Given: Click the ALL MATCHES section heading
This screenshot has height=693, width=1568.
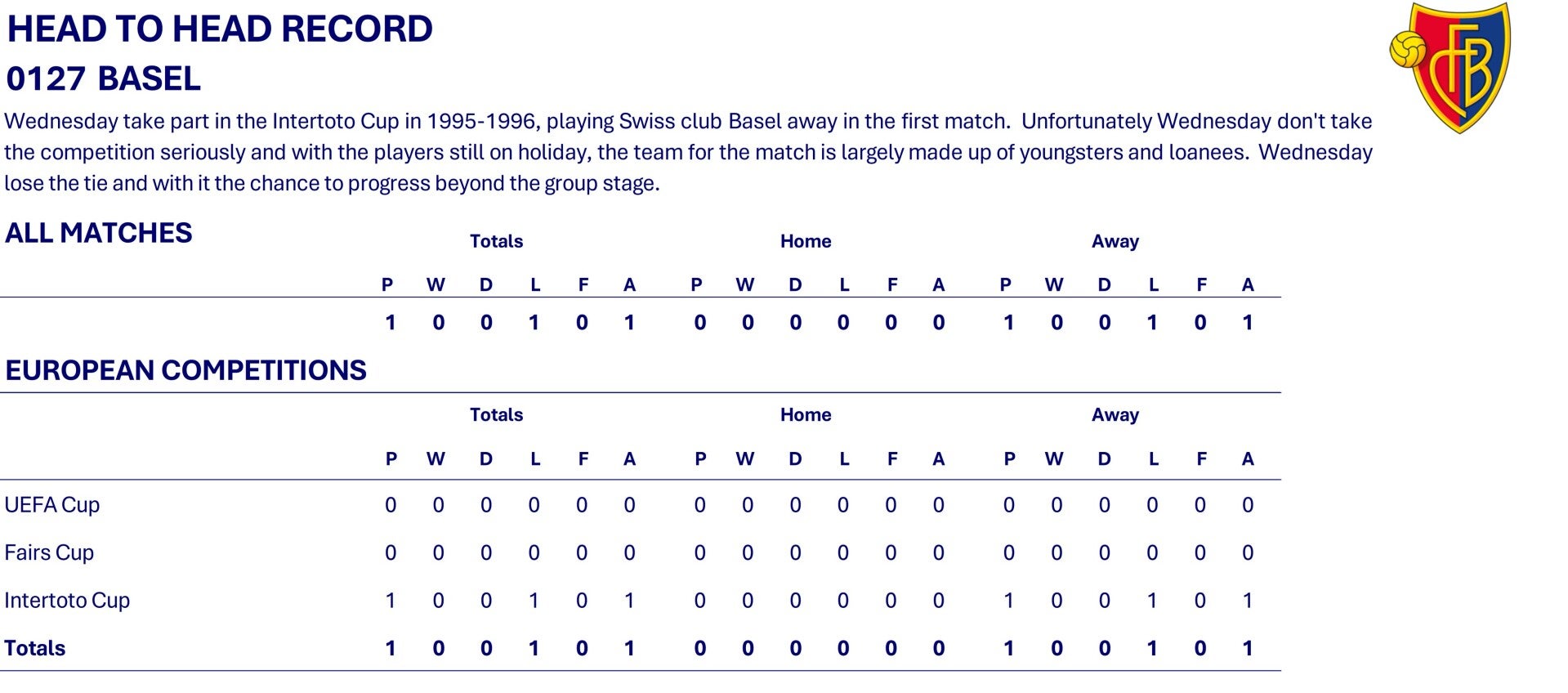Looking at the screenshot, I should 98,233.
